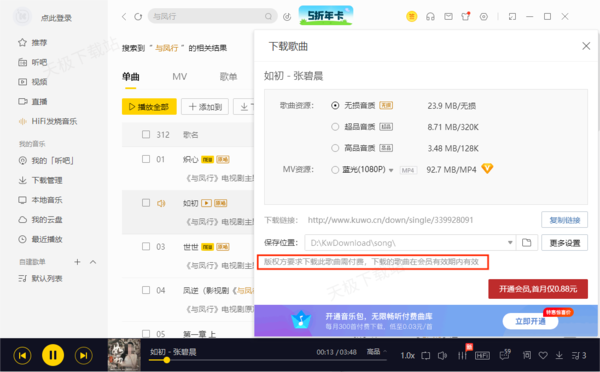Open the skin shirt icon in title bar

click(x=465, y=16)
